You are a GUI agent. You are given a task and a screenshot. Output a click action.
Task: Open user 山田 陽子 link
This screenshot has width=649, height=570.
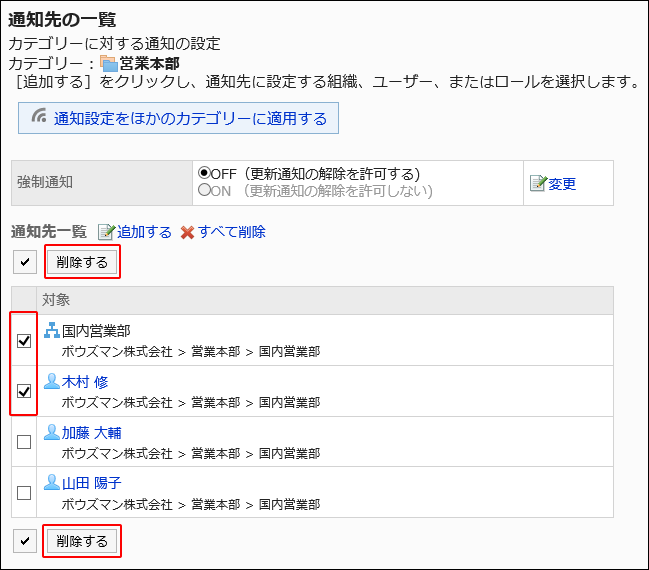click(91, 483)
